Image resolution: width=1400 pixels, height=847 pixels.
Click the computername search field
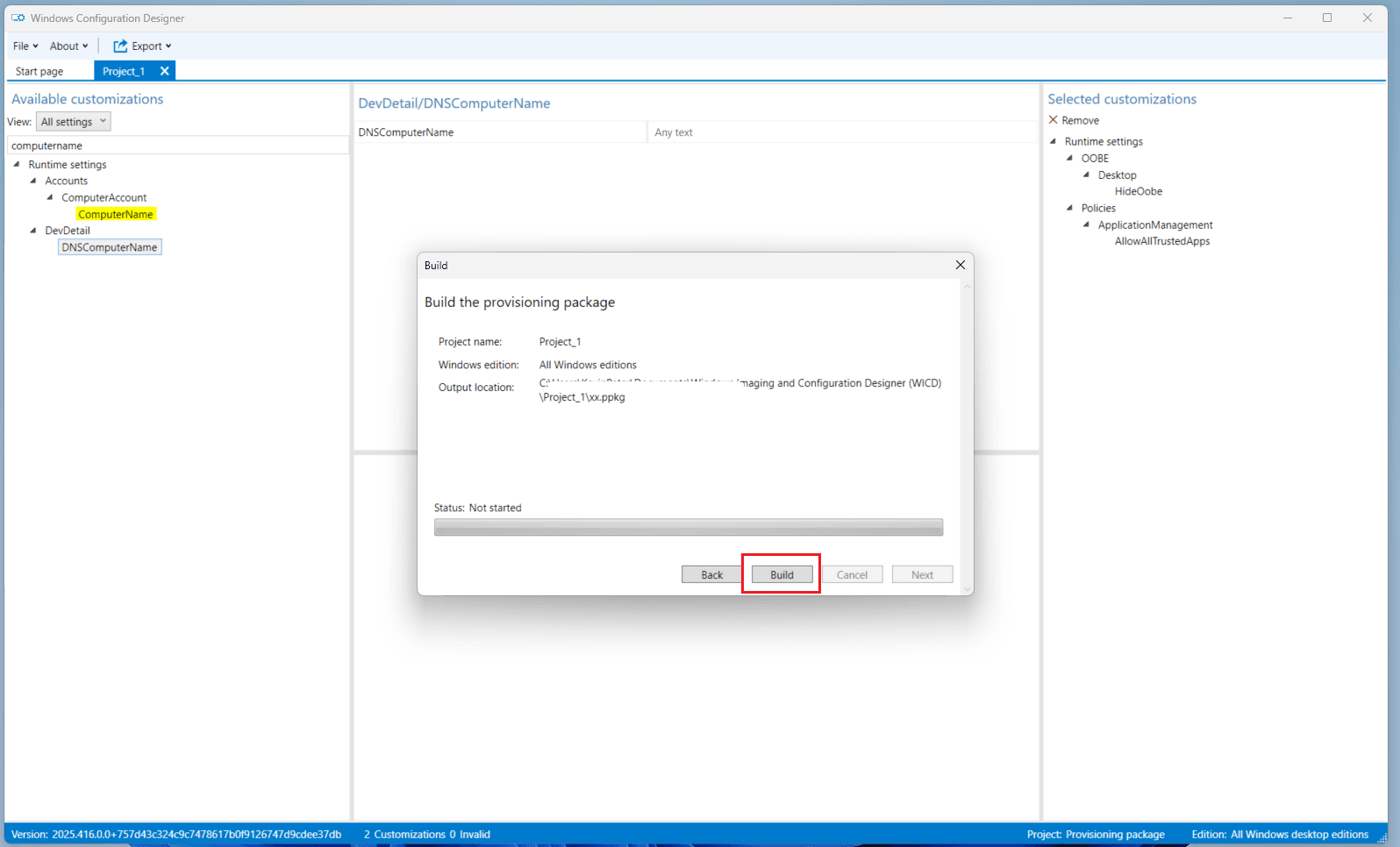[x=178, y=146]
